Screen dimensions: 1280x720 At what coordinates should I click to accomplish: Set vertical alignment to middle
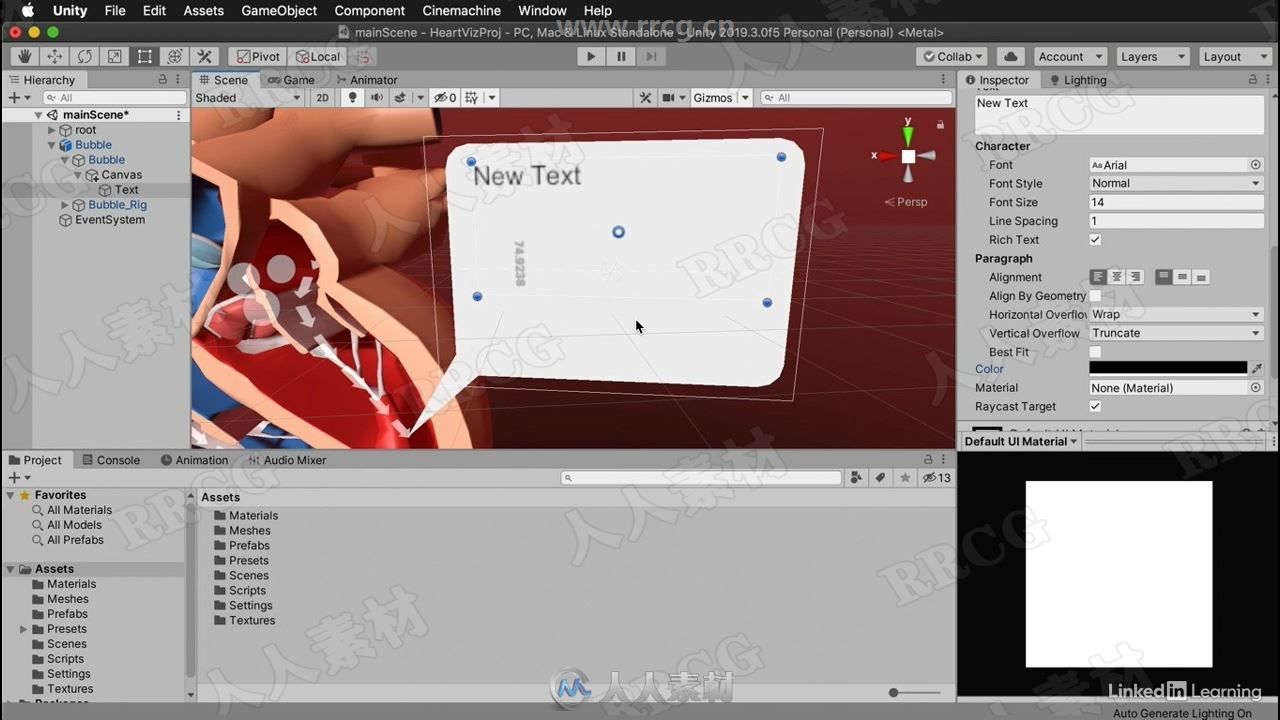click(1182, 277)
